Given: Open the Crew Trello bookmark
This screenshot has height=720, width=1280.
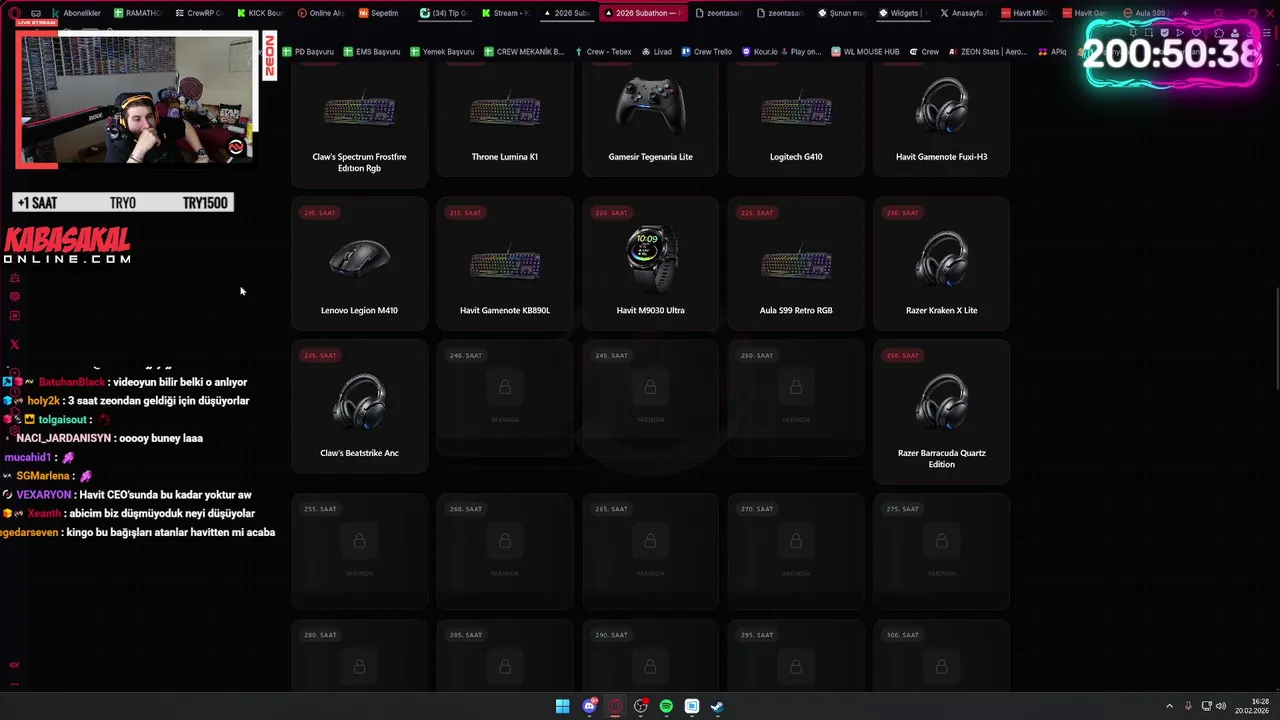Looking at the screenshot, I should tap(707, 51).
